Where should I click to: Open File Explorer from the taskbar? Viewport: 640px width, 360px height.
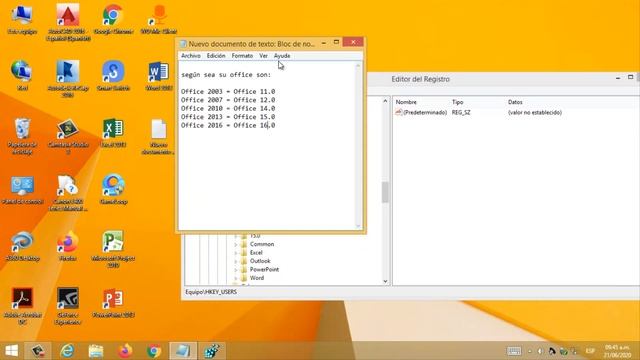(96, 351)
